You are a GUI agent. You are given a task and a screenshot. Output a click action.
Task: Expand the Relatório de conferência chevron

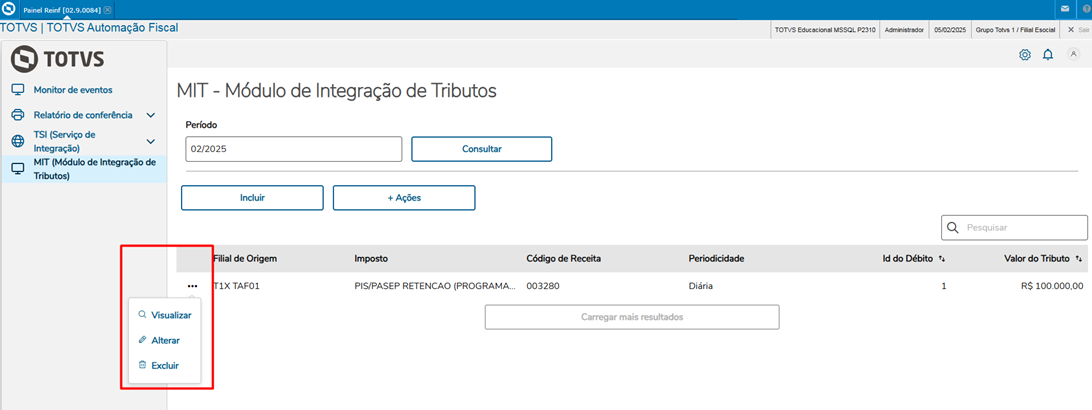coord(150,115)
